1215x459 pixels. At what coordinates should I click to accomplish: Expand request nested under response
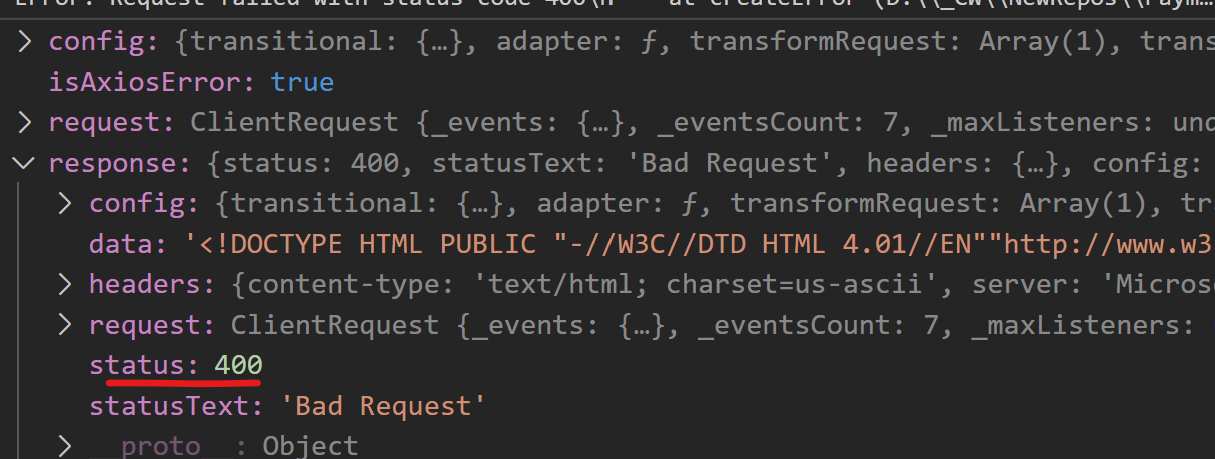point(65,325)
